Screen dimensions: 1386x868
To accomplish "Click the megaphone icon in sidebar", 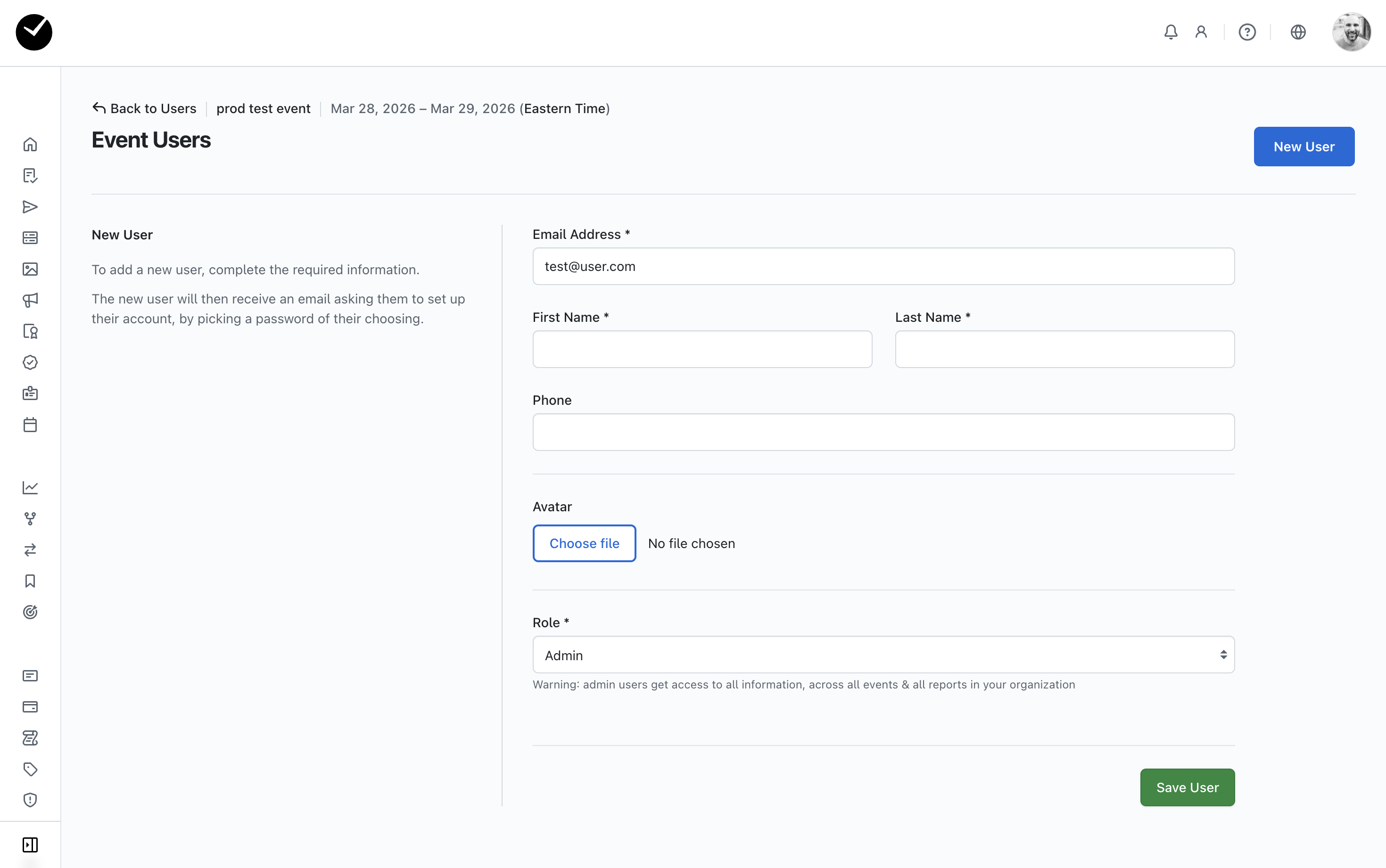I will [30, 300].
